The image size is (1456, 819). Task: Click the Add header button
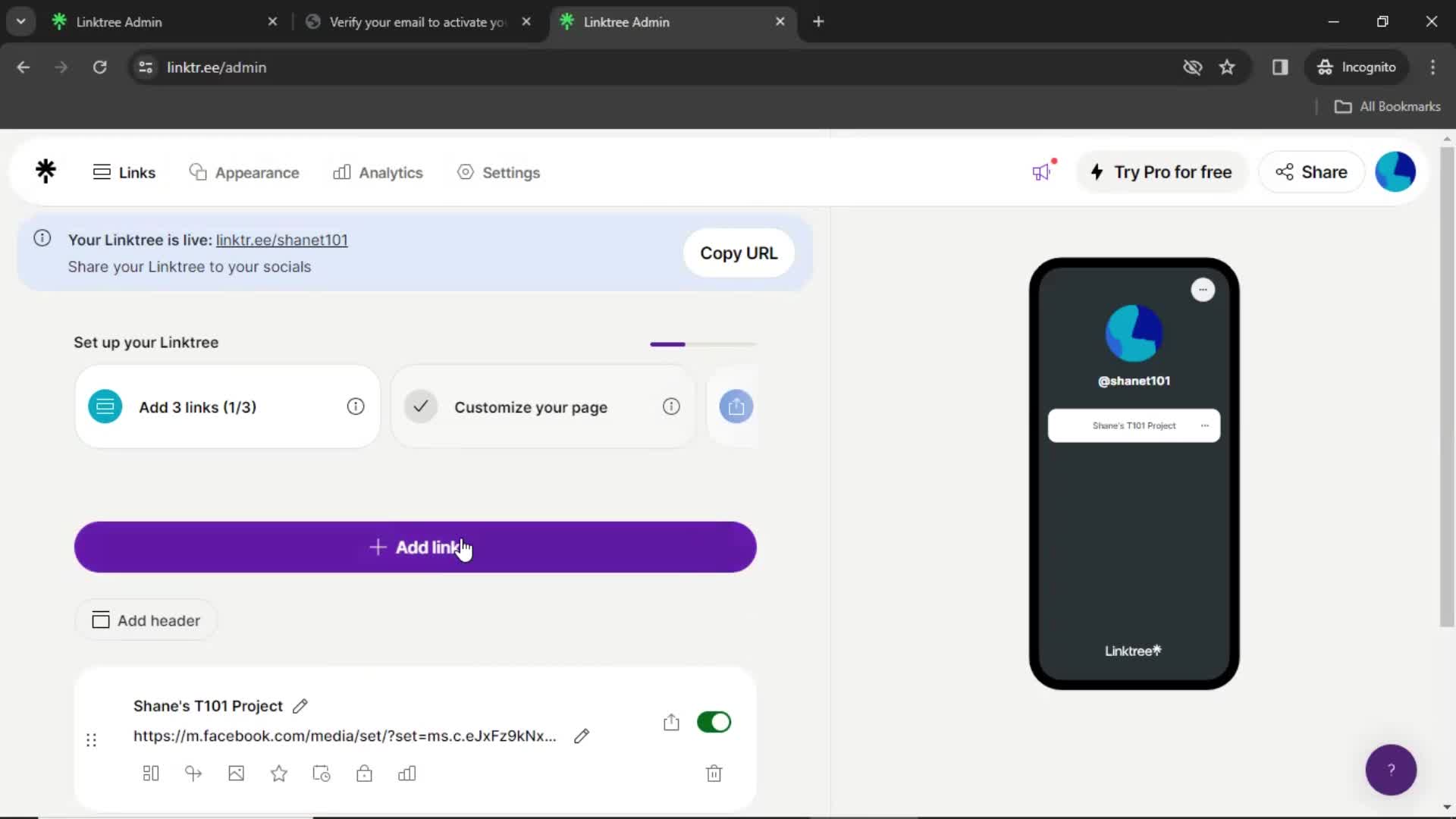pyautogui.click(x=146, y=620)
